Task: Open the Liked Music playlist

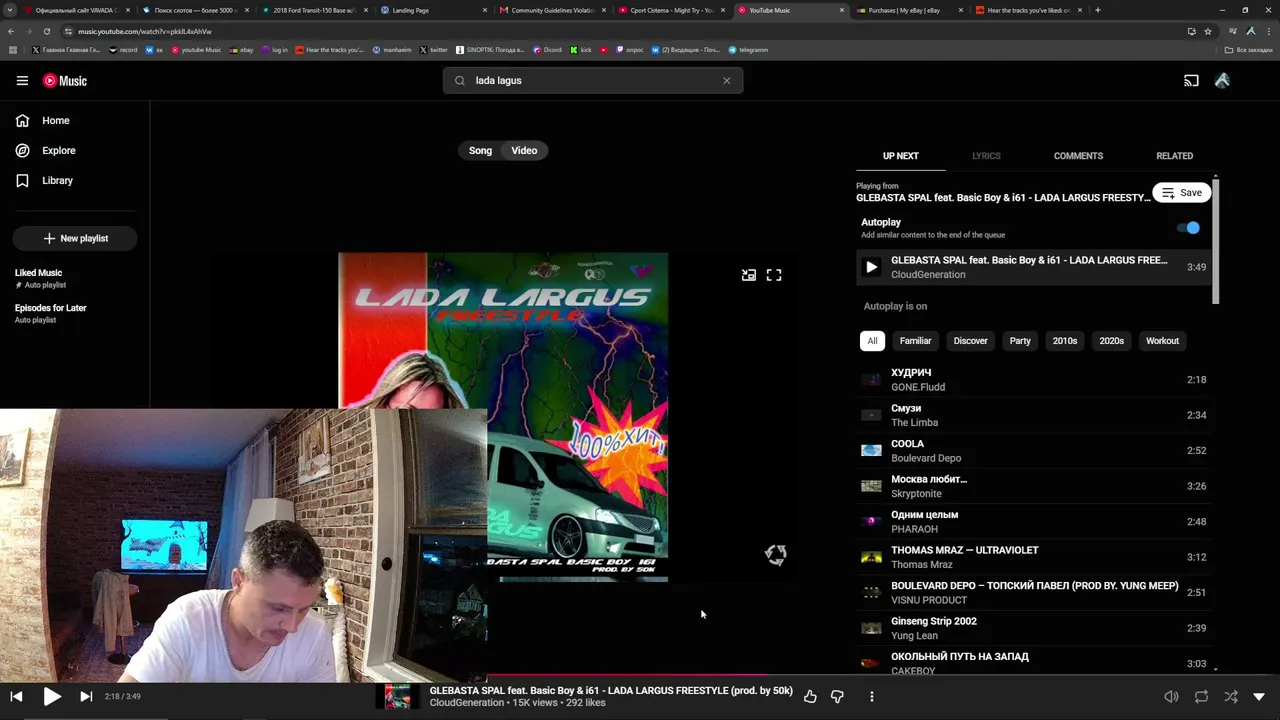Action: pyautogui.click(x=38, y=278)
